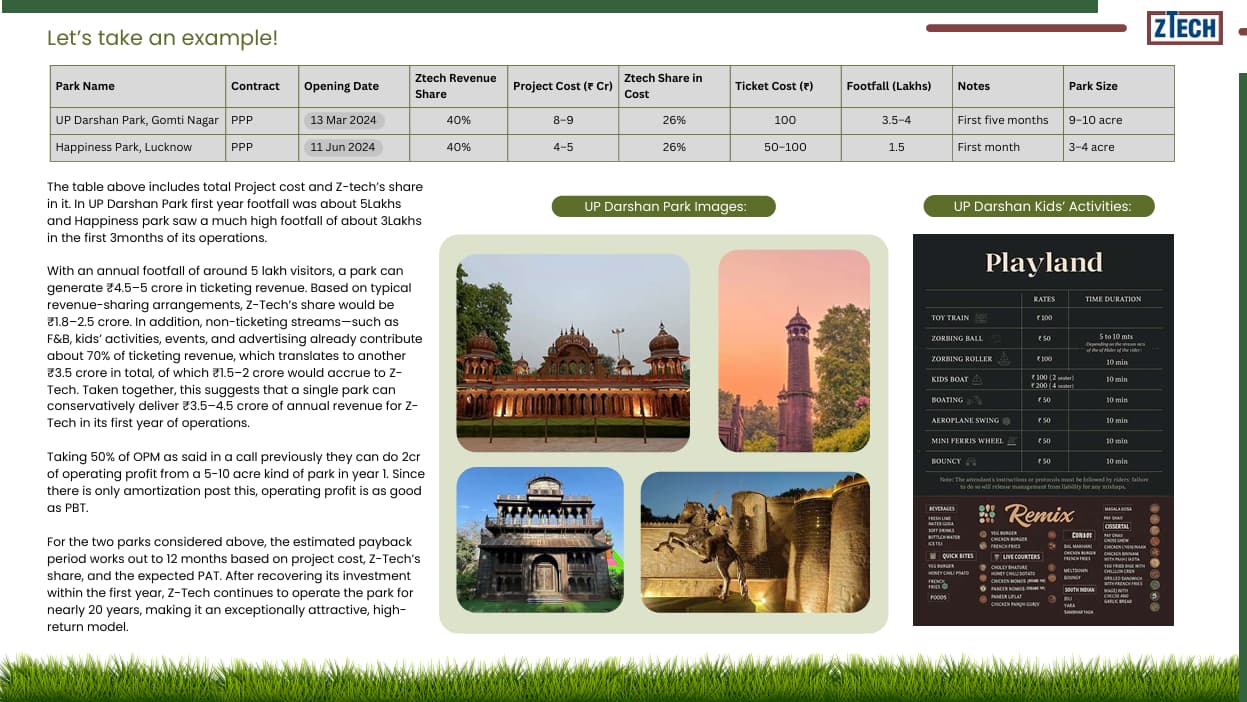
Task: Click the ZTECH logo
Action: point(1184,28)
